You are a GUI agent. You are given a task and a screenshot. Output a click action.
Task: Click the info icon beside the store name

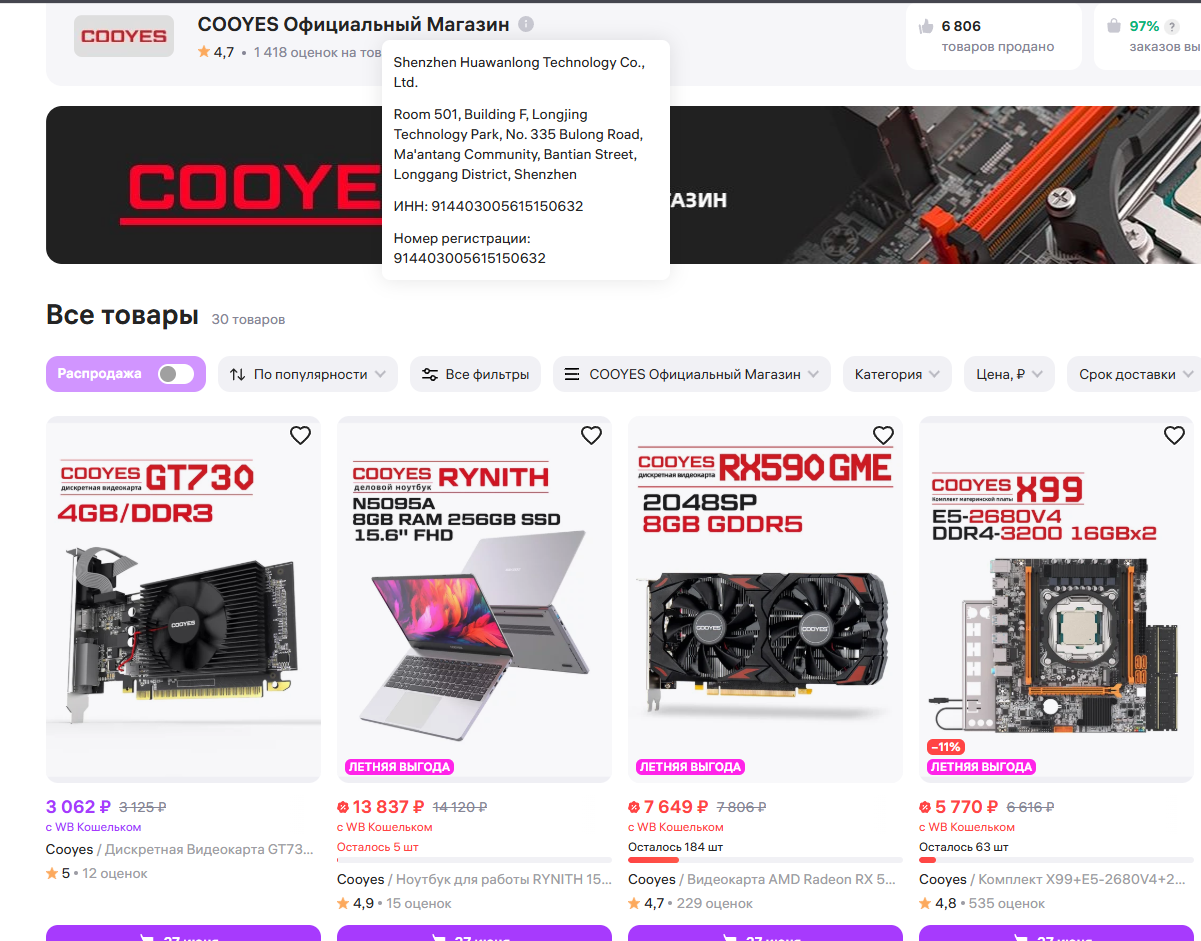[526, 24]
